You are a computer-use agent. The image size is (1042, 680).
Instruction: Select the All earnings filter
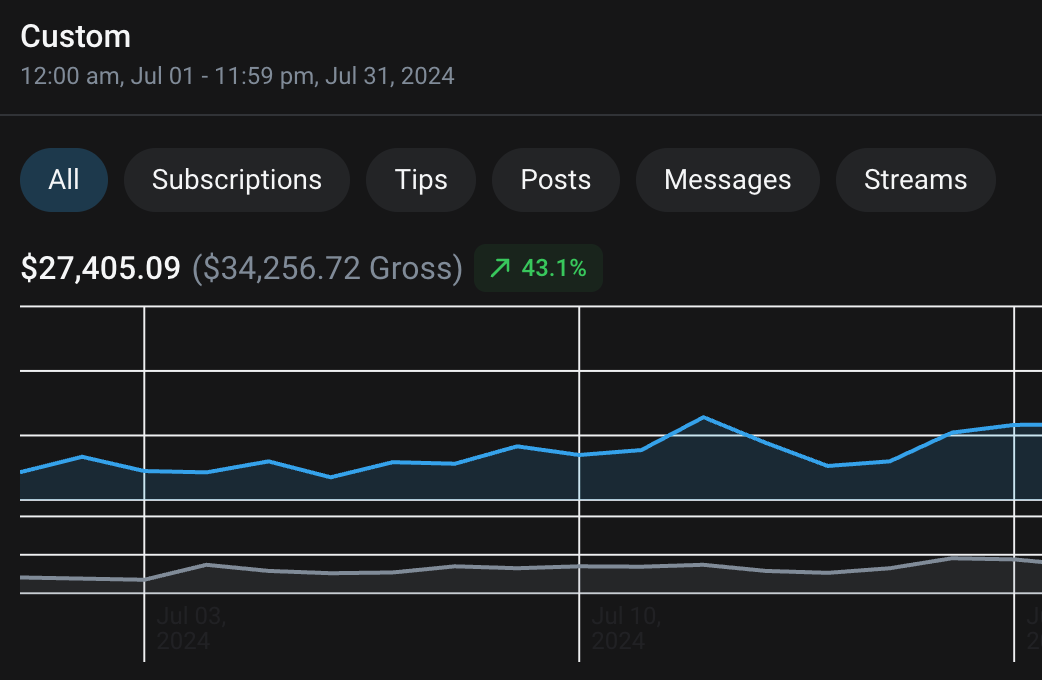[x=64, y=180]
